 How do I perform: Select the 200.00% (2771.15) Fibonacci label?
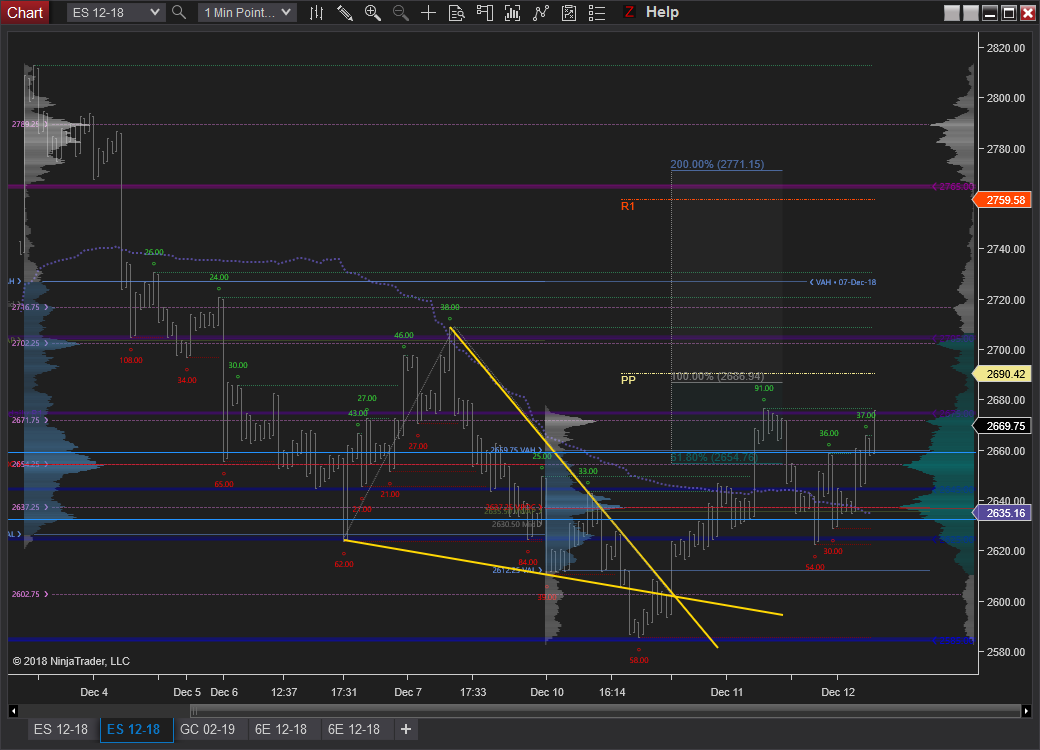coord(717,164)
